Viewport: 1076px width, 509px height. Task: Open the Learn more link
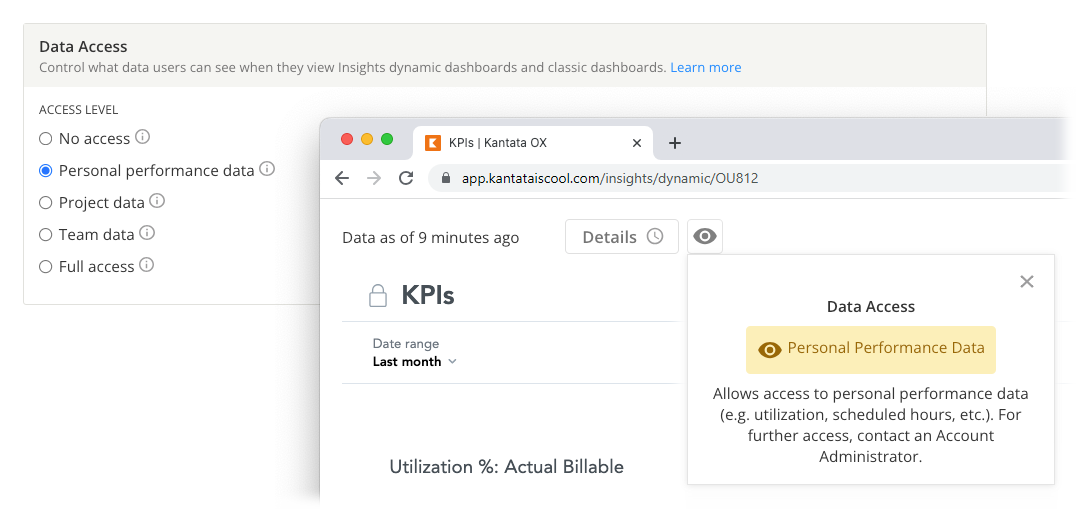[x=705, y=67]
